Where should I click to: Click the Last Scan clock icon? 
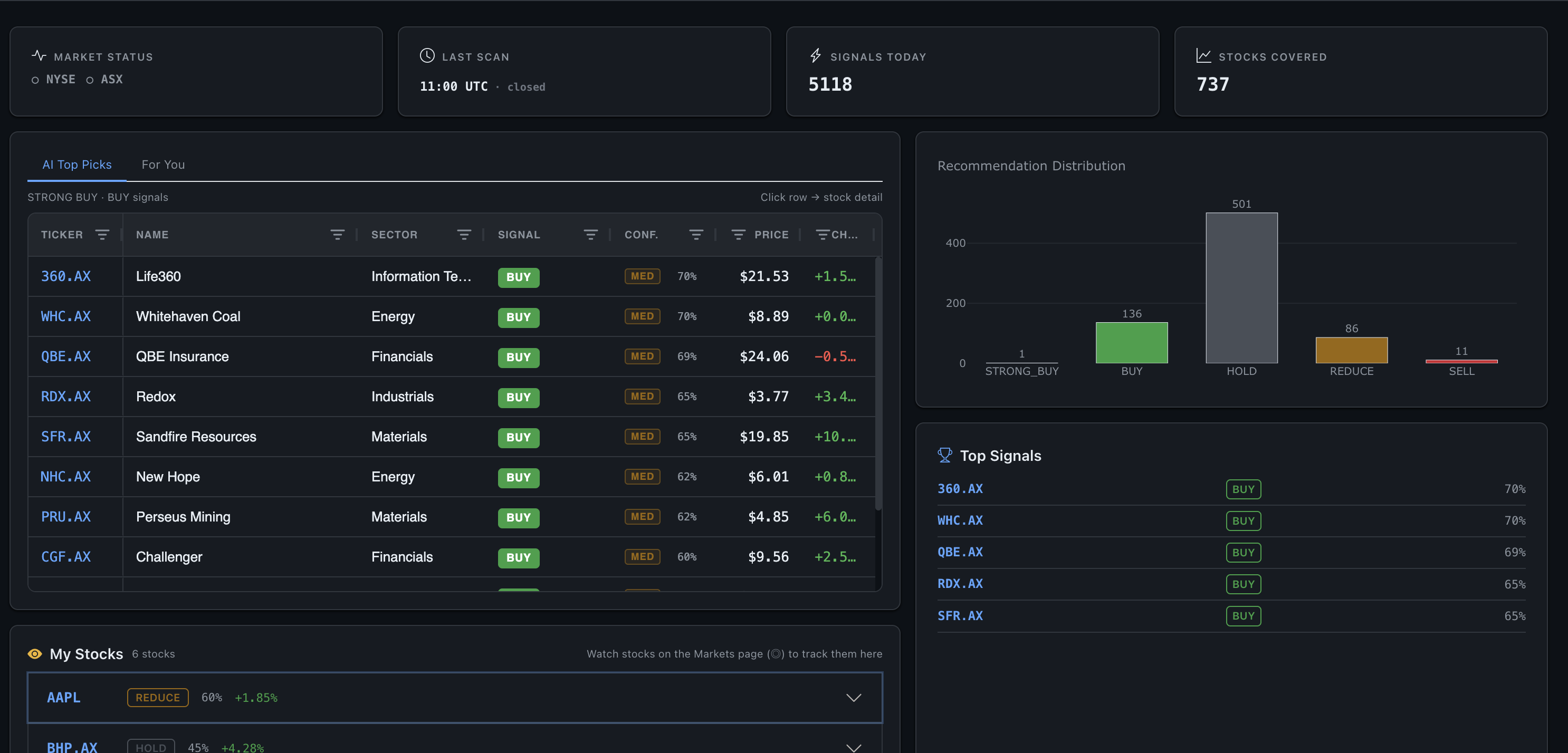pyautogui.click(x=427, y=56)
